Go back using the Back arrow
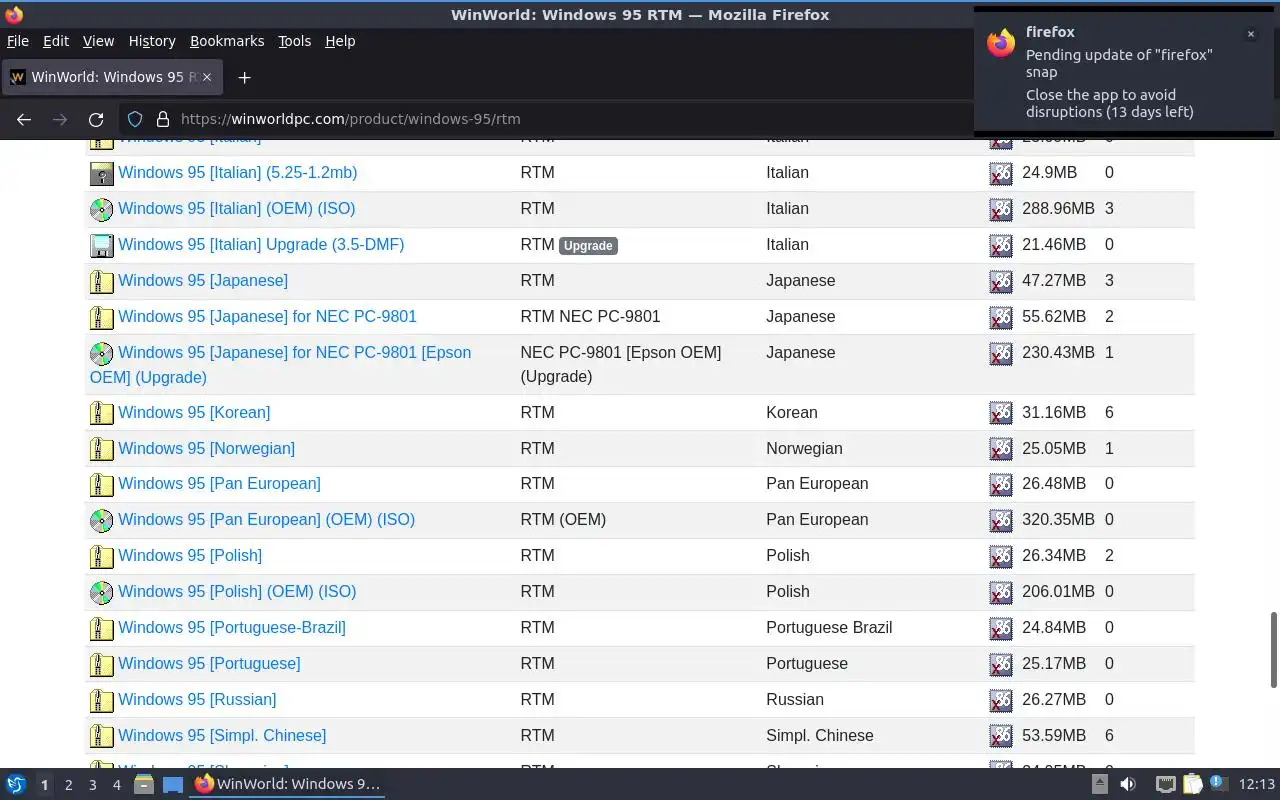This screenshot has height=800, width=1280. (x=24, y=119)
